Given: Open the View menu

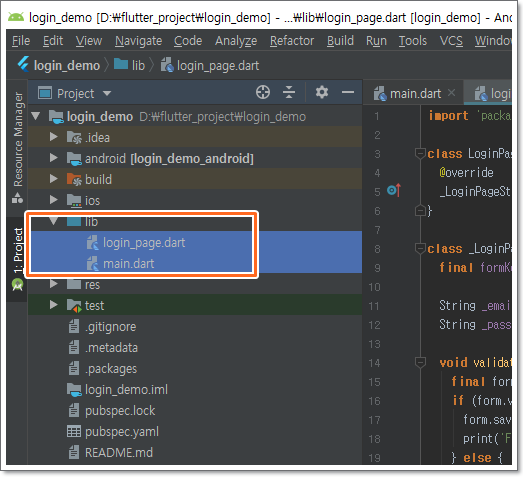Looking at the screenshot, I should pos(89,41).
